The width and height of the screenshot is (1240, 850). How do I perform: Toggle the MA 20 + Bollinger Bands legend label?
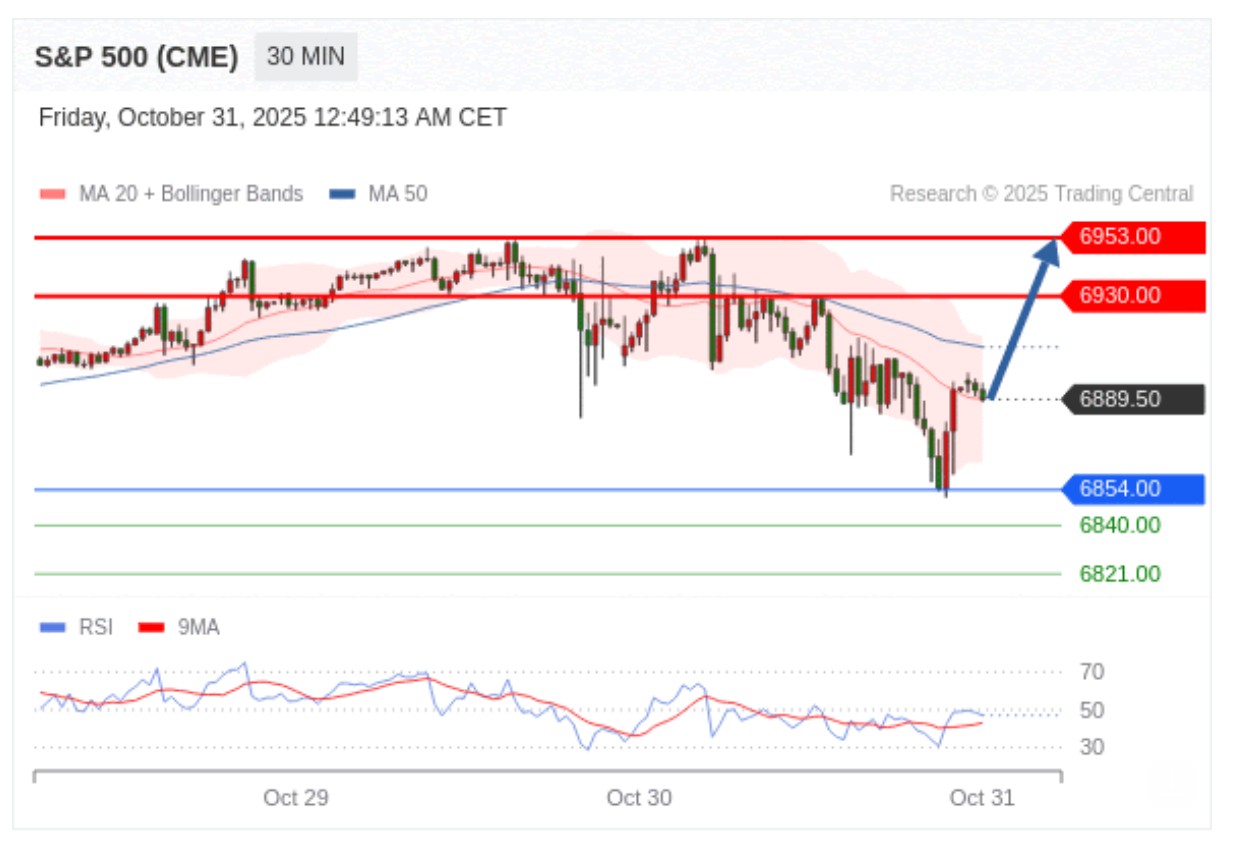[x=190, y=194]
